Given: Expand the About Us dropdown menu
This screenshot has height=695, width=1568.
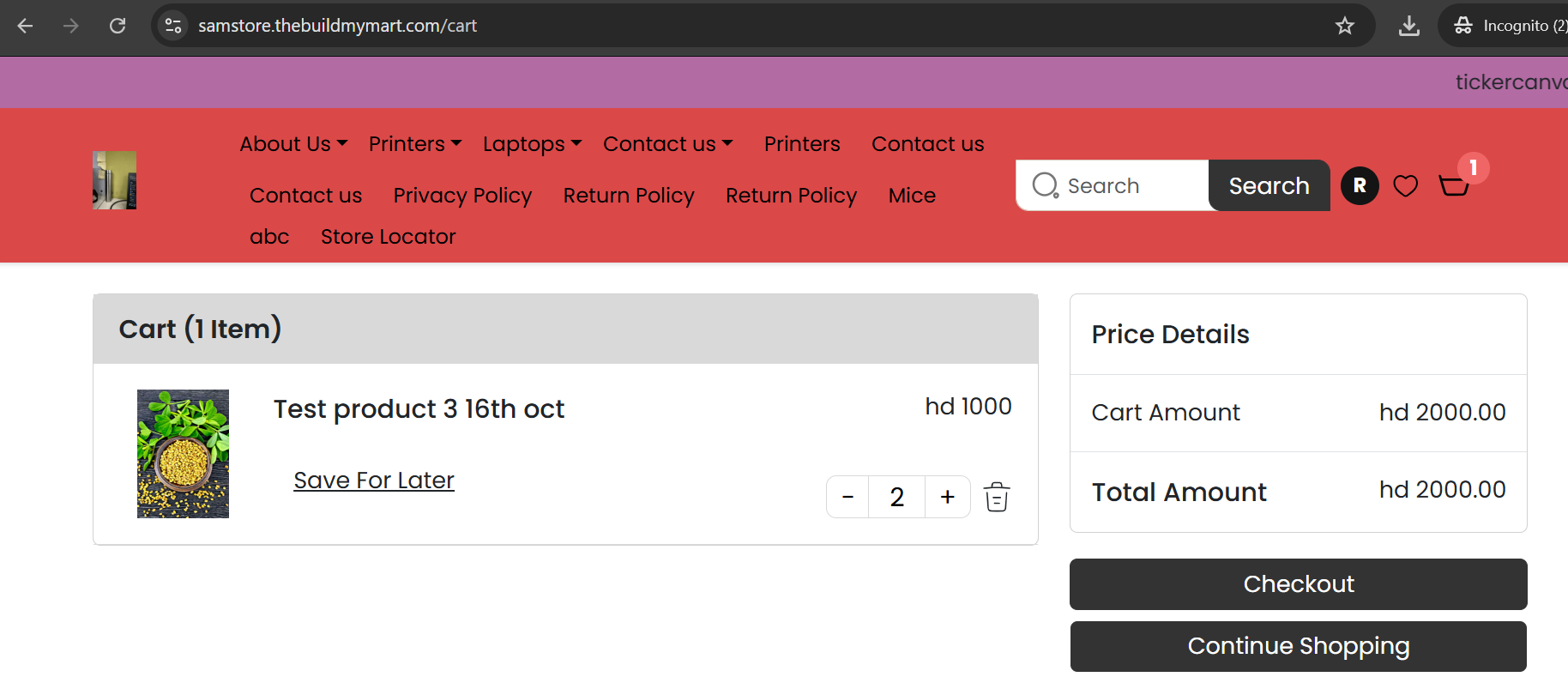Looking at the screenshot, I should point(293,143).
